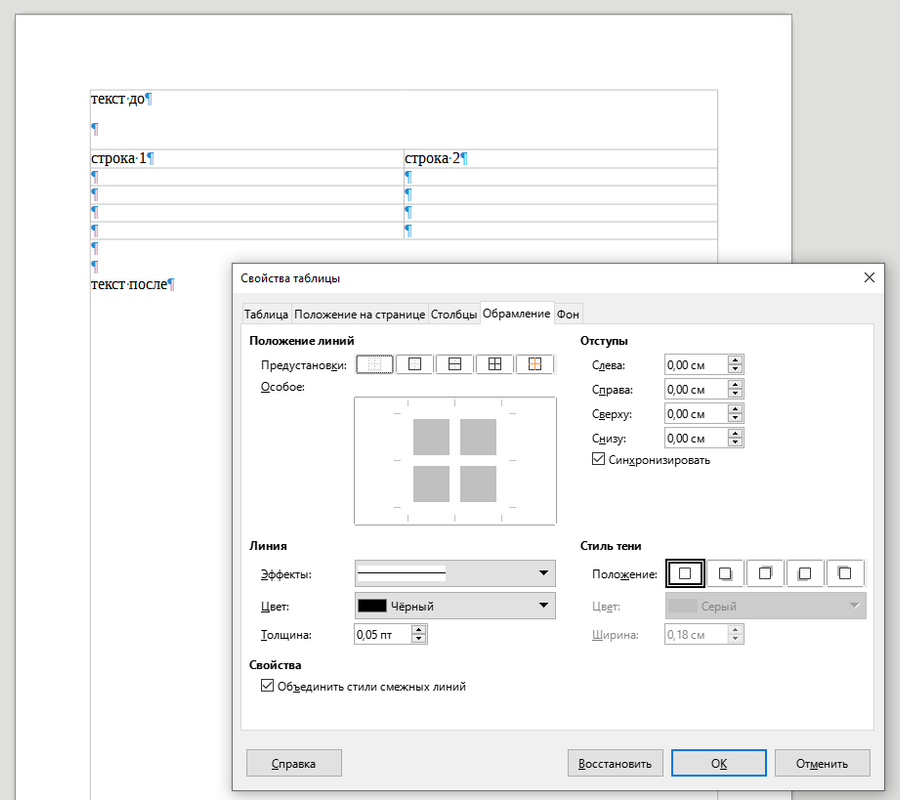Increase the Слева padding value

735,360
